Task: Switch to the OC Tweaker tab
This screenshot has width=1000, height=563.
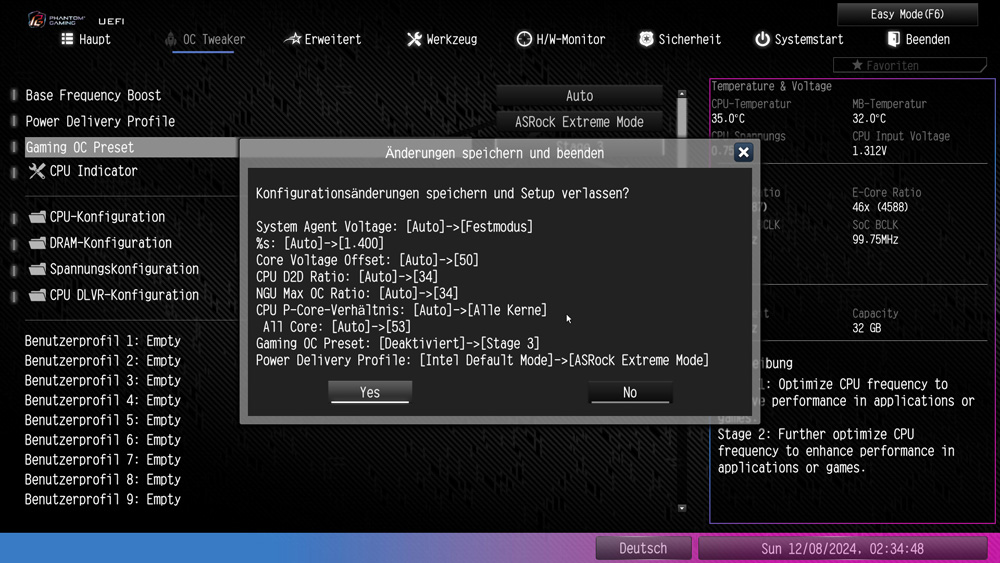Action: pyautogui.click(x=205, y=40)
